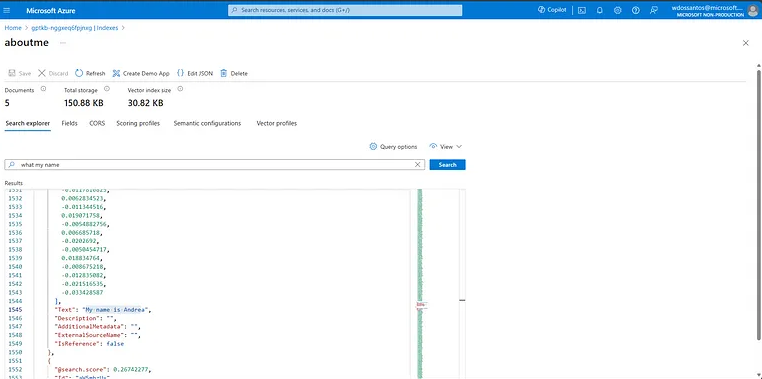Open Query options
The image size is (762, 379).
pos(393,147)
